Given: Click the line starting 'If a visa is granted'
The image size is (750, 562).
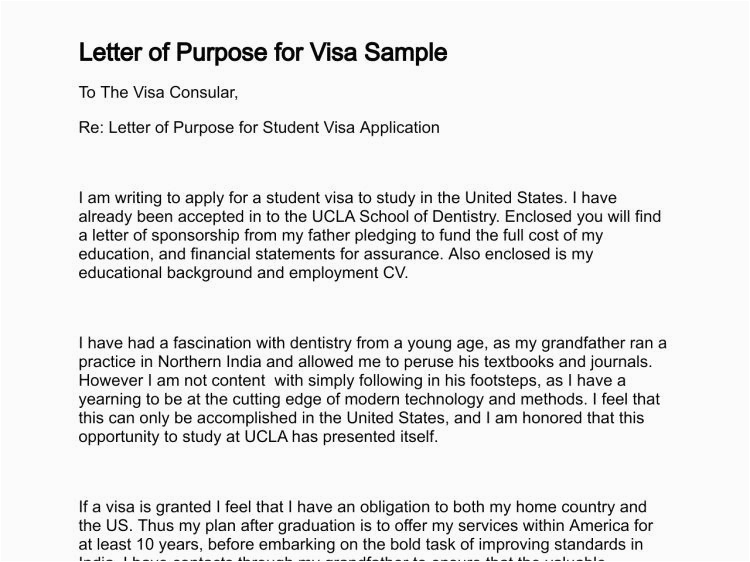Looking at the screenshot, I should point(363,508).
